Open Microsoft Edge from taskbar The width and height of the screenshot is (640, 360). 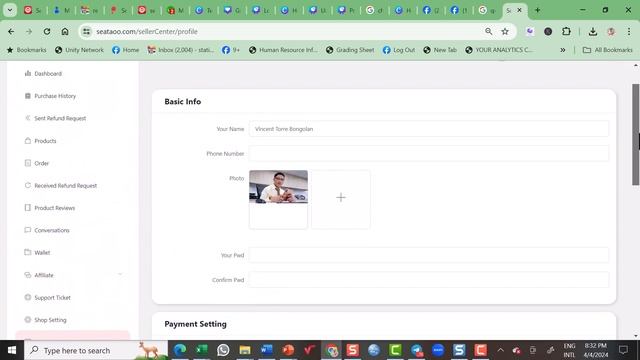(x=180, y=350)
